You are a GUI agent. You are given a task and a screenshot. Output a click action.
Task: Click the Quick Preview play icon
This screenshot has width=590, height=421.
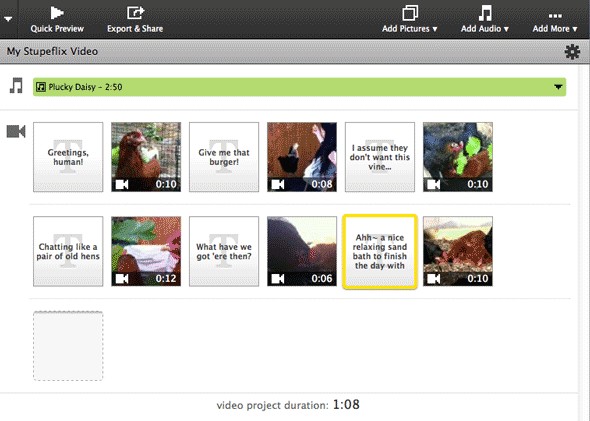pyautogui.click(x=56, y=13)
